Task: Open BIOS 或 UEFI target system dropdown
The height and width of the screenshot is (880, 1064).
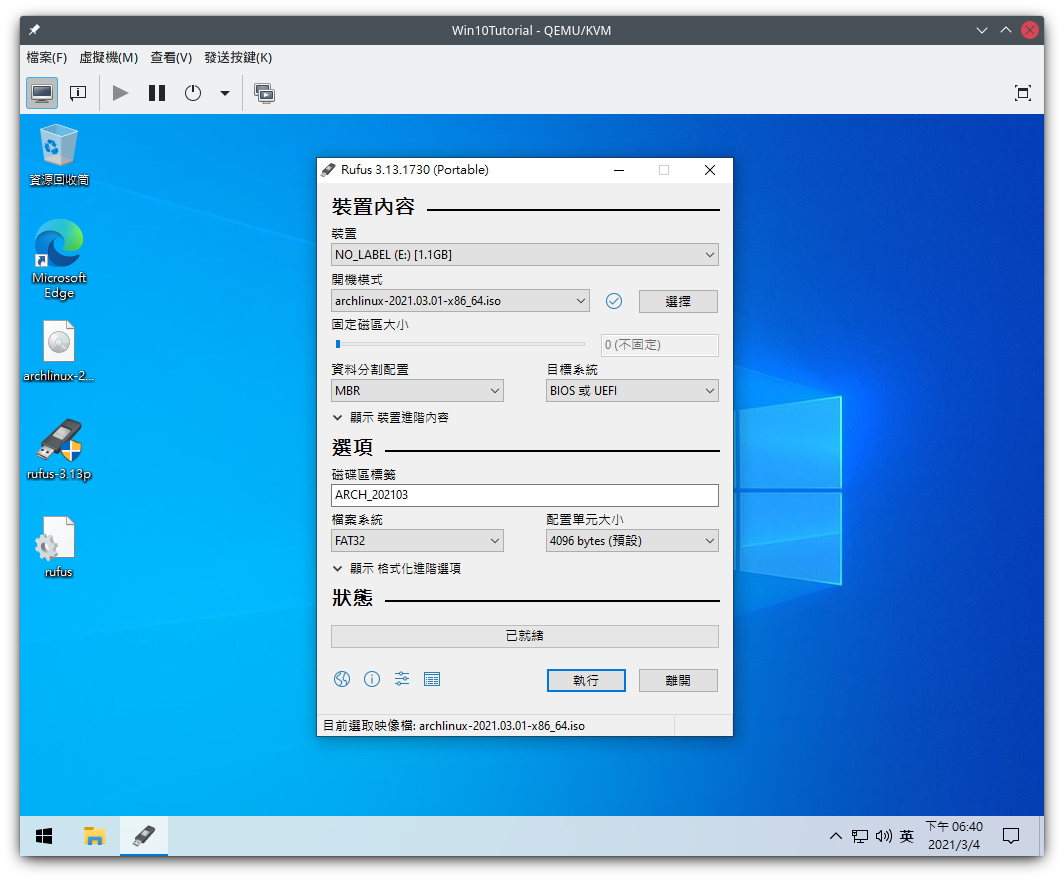Action: [x=632, y=391]
